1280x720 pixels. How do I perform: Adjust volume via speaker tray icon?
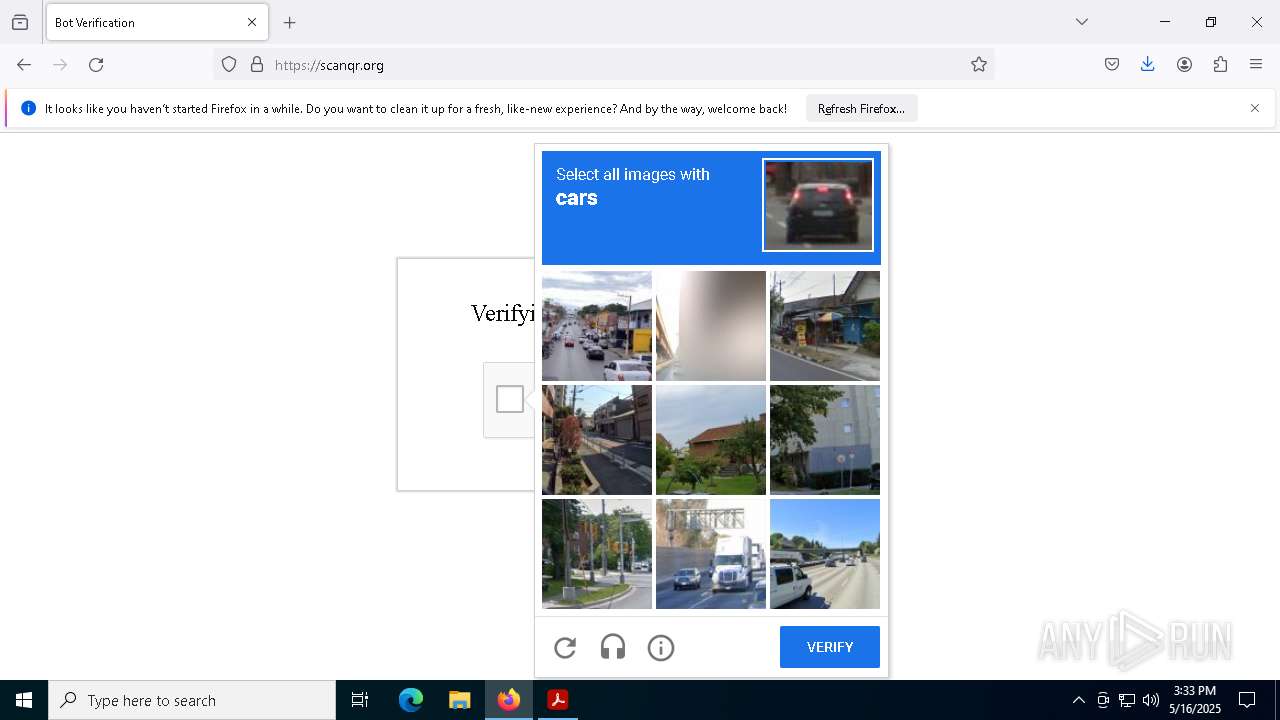(x=1151, y=700)
